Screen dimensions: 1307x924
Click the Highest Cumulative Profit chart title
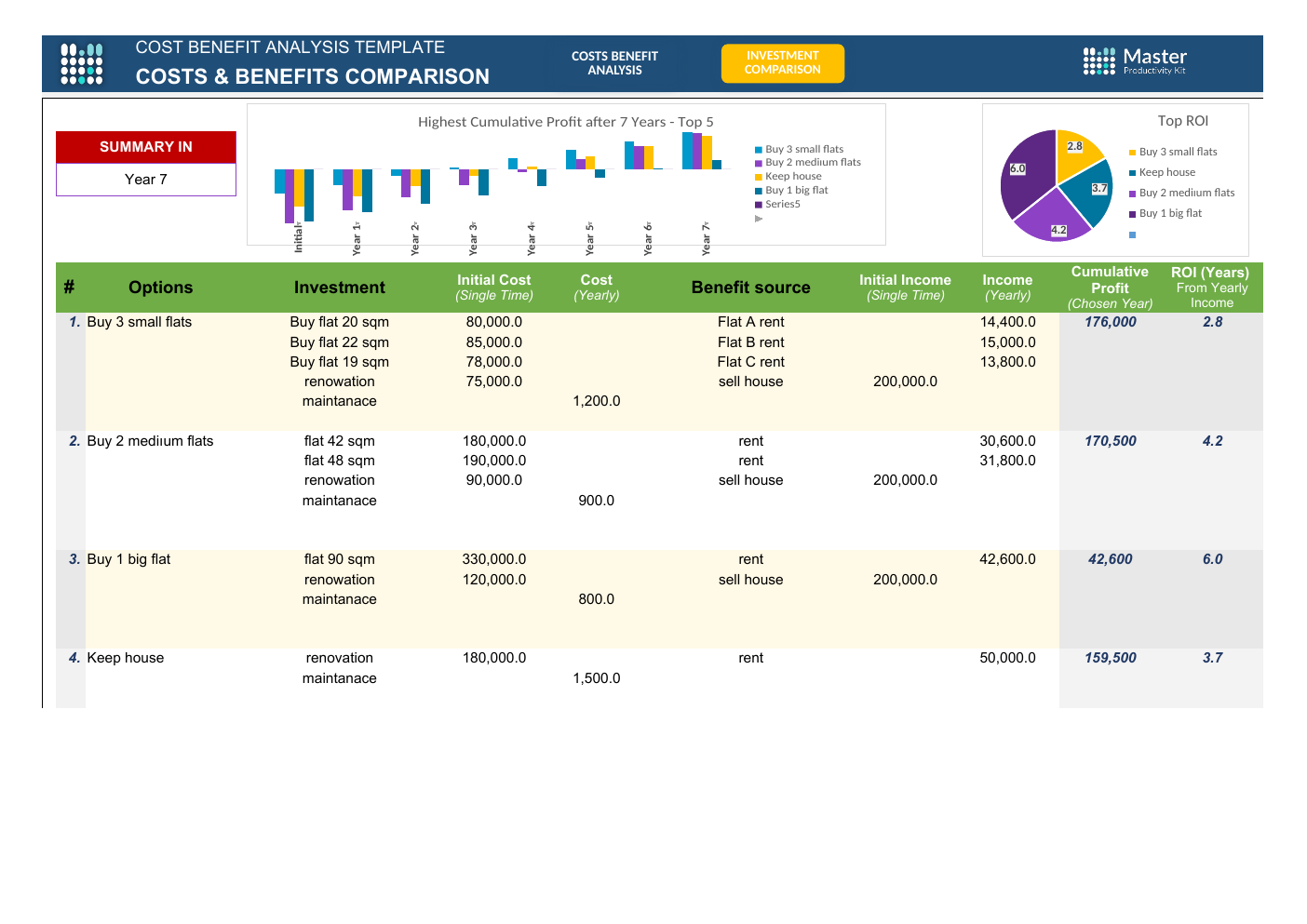[566, 122]
